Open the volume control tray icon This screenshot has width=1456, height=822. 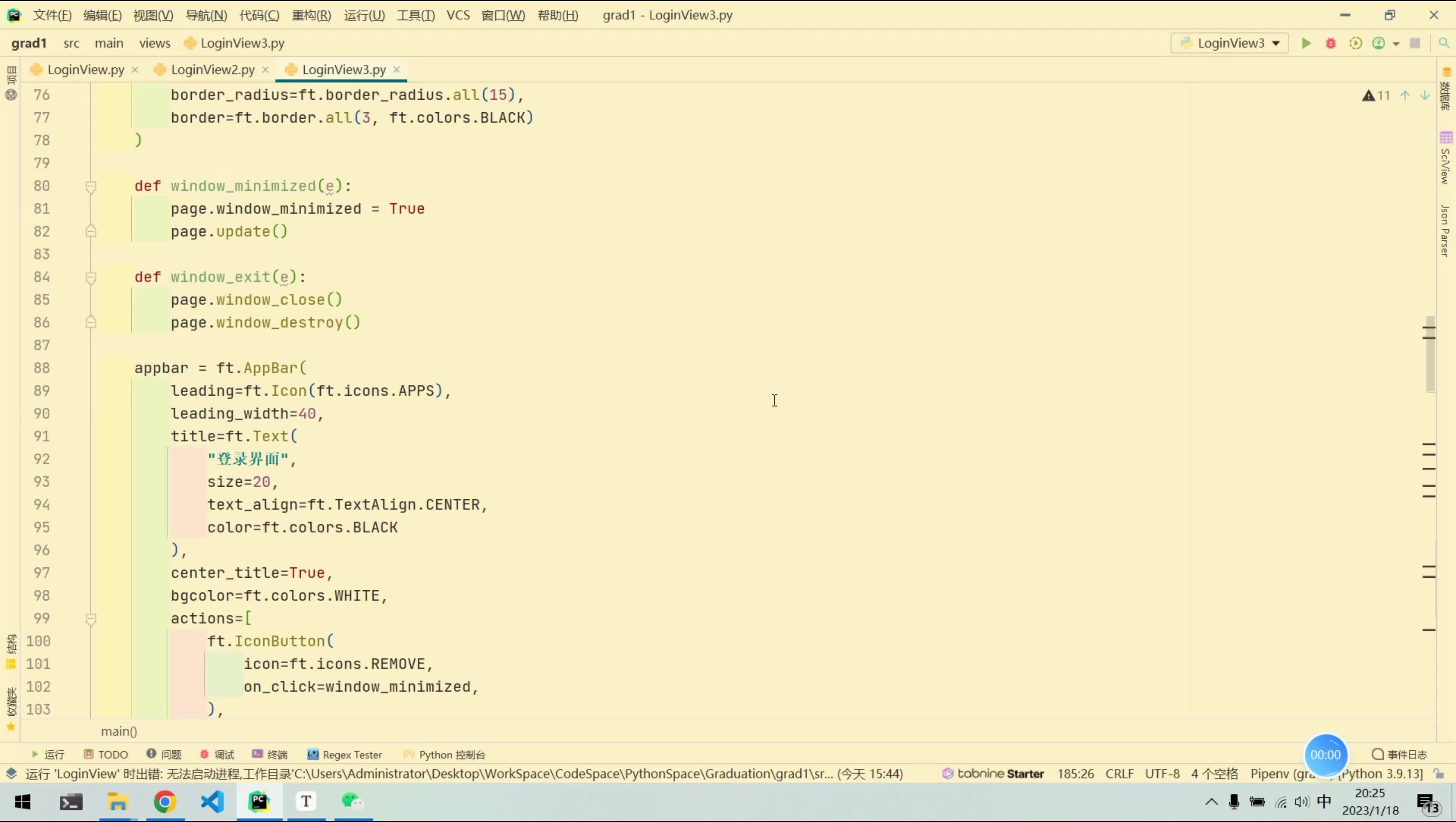pos(1301,802)
